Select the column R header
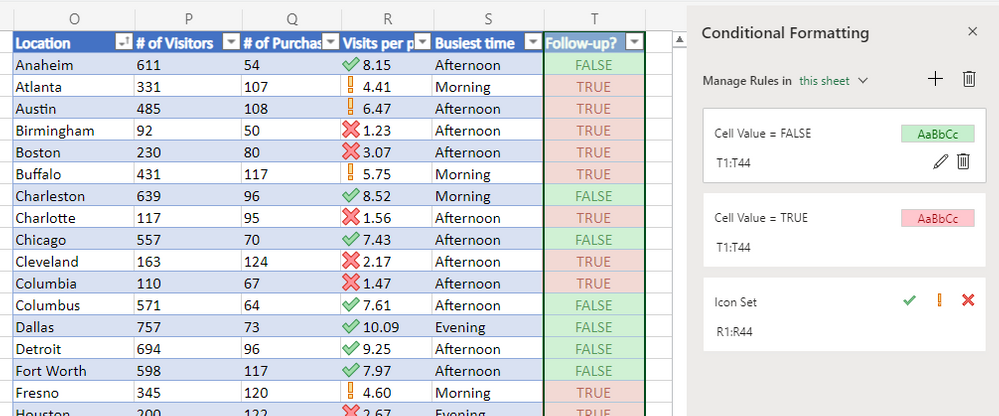The image size is (999, 416). tap(386, 18)
